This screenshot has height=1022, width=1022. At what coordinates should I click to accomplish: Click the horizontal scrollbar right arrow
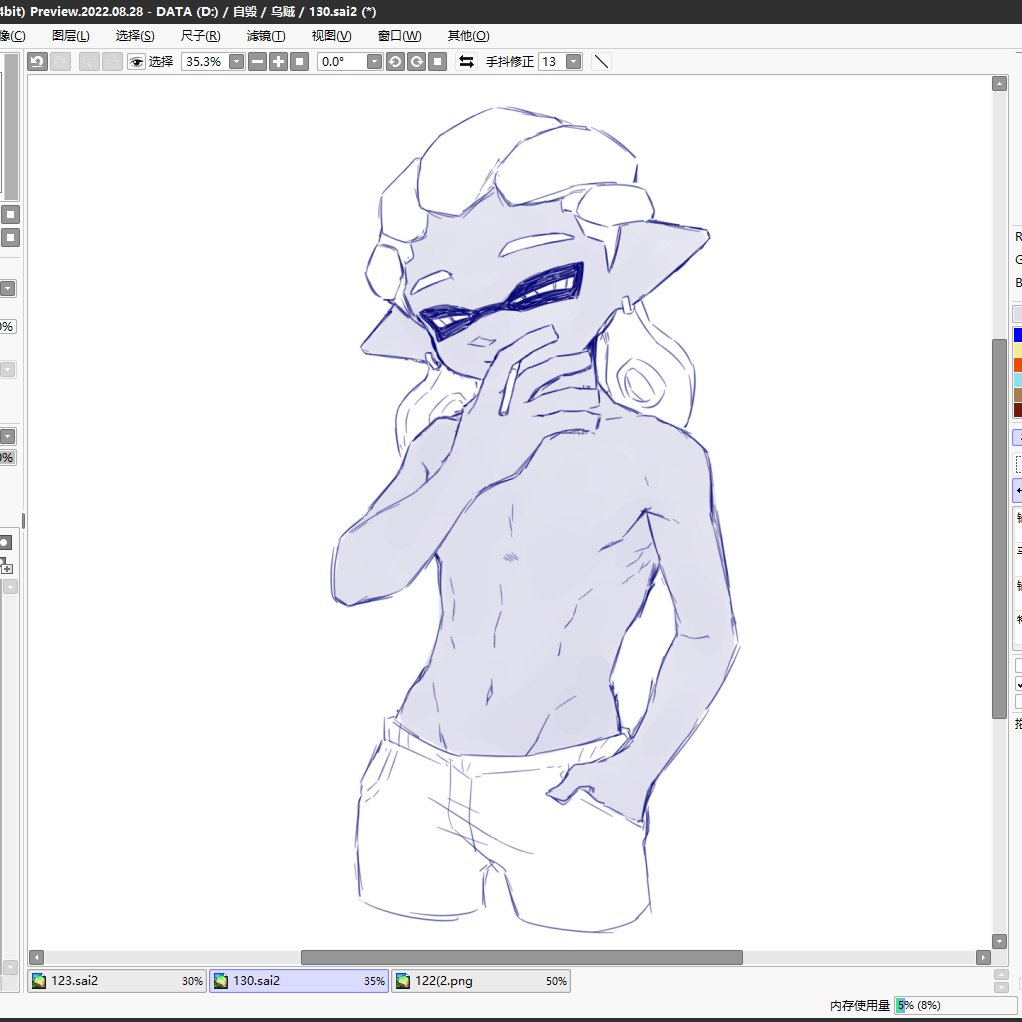983,957
